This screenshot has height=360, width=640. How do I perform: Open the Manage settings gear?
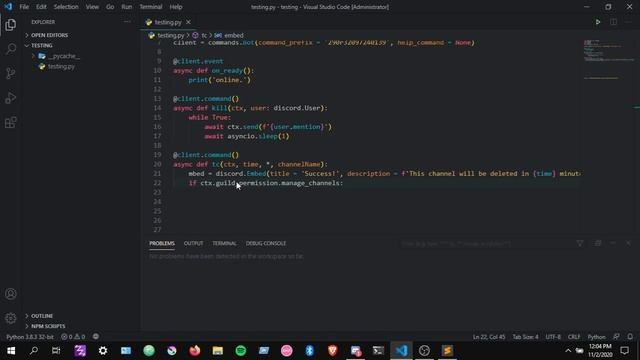(11, 318)
